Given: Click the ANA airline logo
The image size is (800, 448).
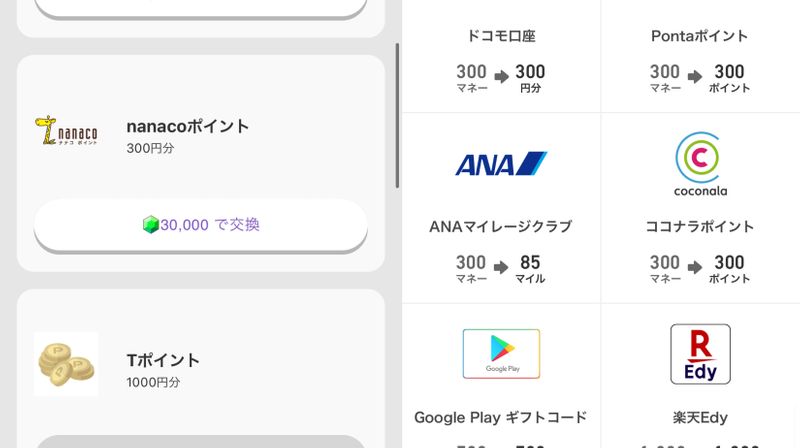Looking at the screenshot, I should tap(501, 164).
